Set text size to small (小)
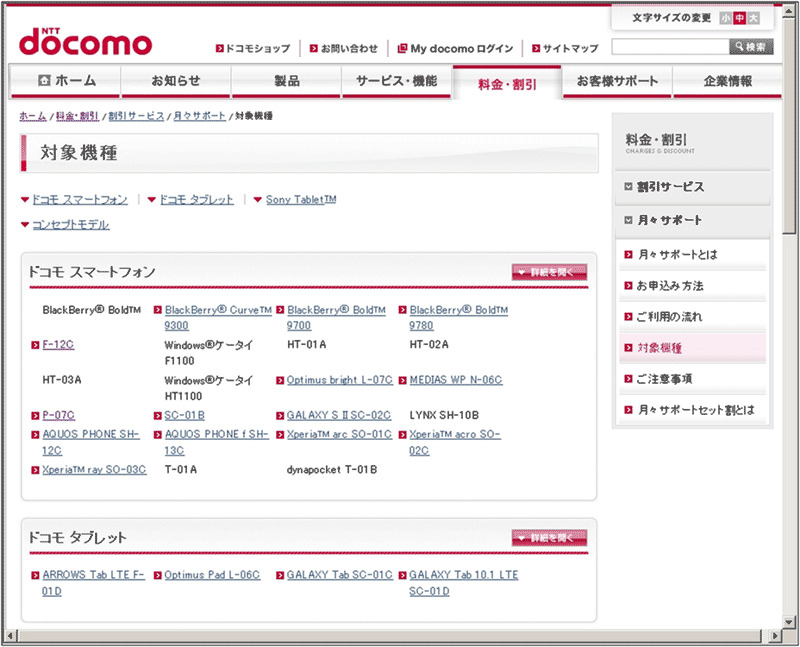The height and width of the screenshot is (647, 800). coord(726,18)
